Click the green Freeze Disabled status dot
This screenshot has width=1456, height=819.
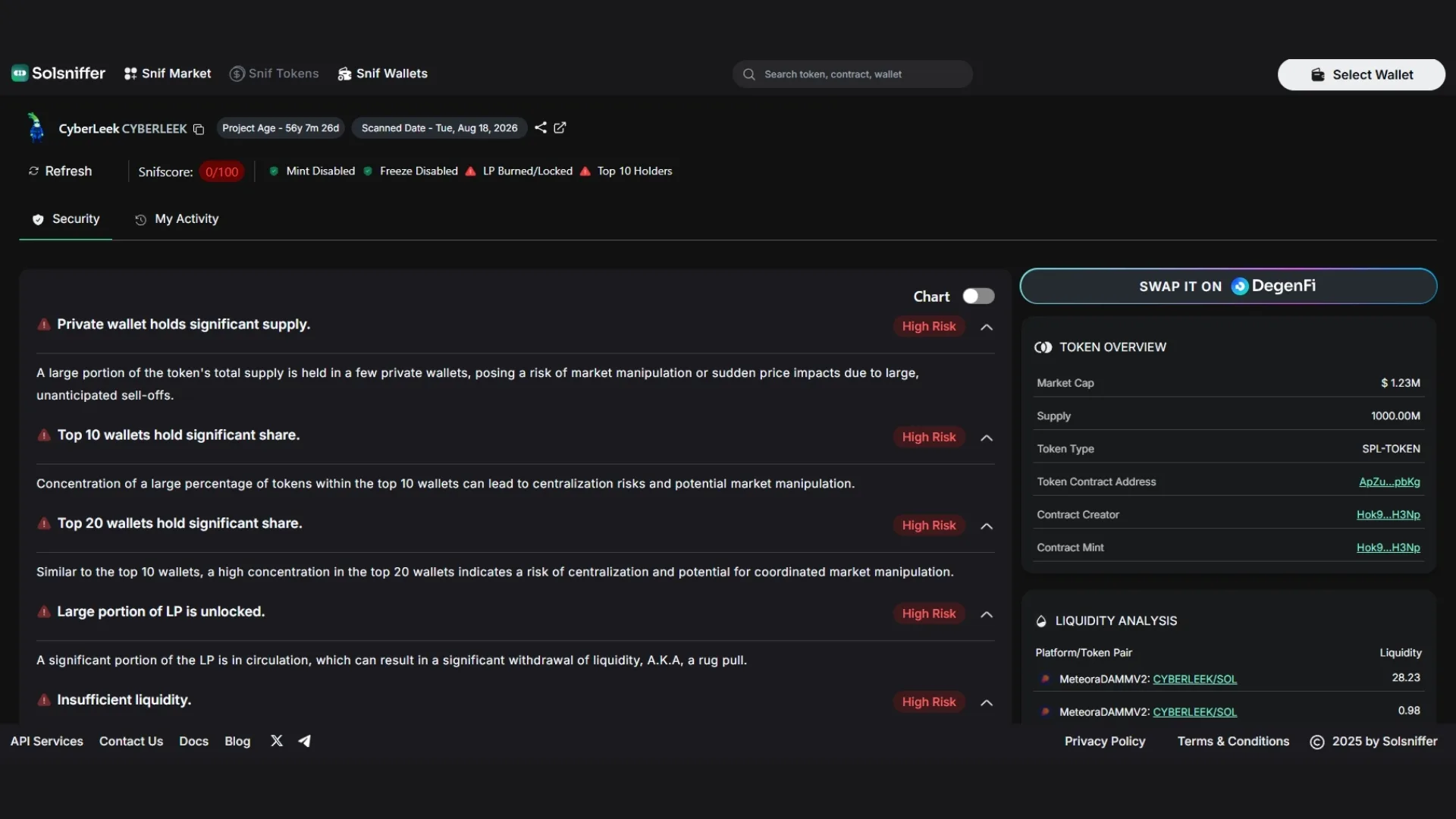click(x=368, y=171)
